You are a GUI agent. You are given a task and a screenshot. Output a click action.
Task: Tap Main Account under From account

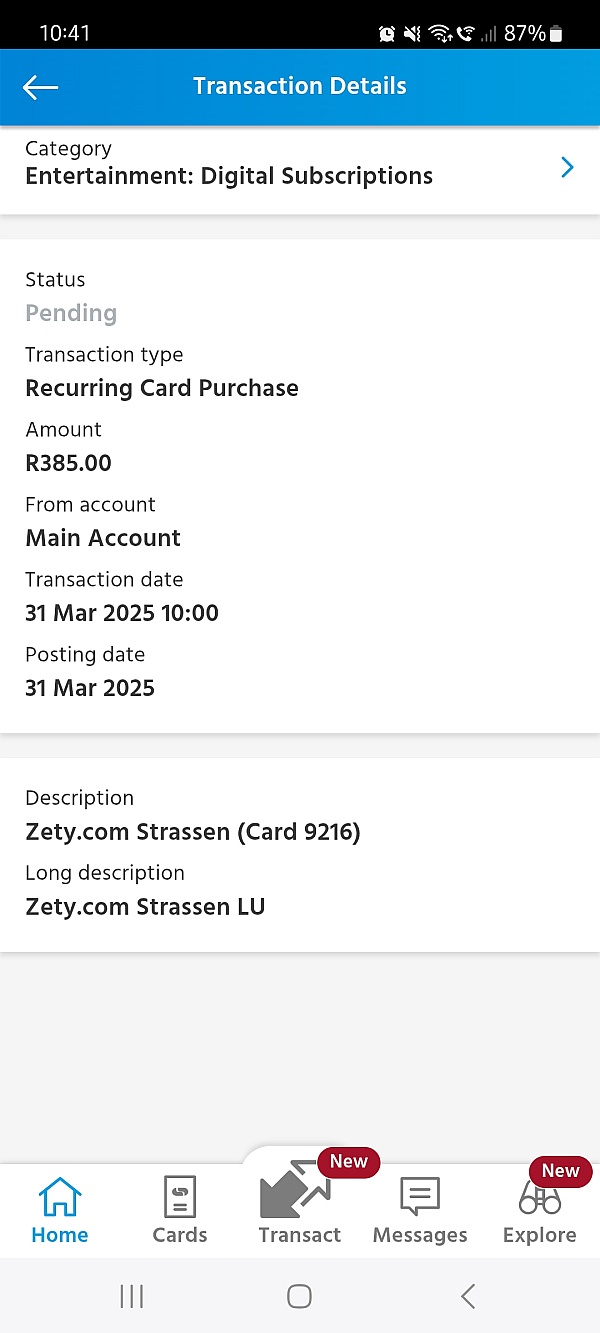click(103, 538)
